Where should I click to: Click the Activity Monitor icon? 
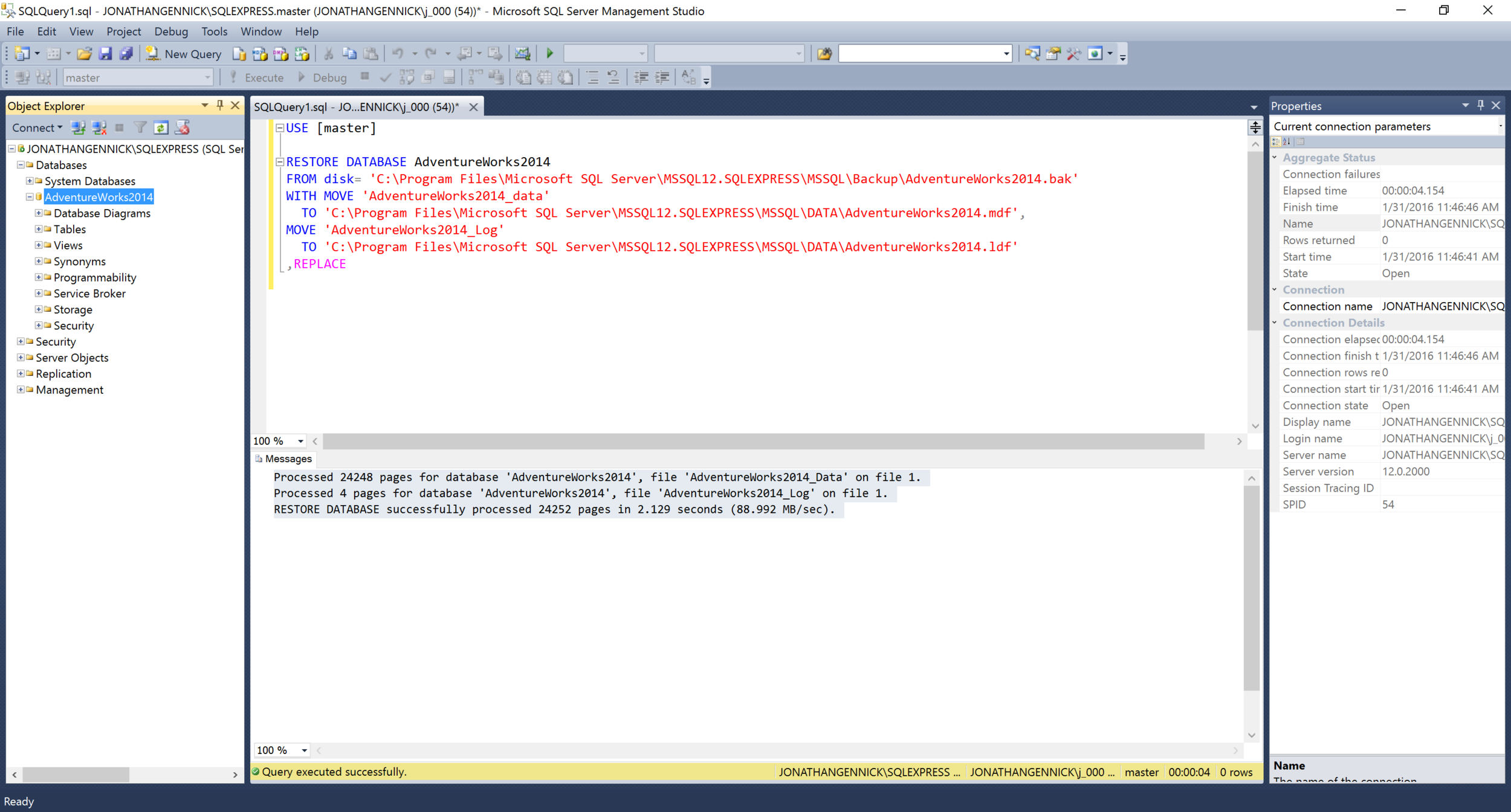click(x=522, y=54)
